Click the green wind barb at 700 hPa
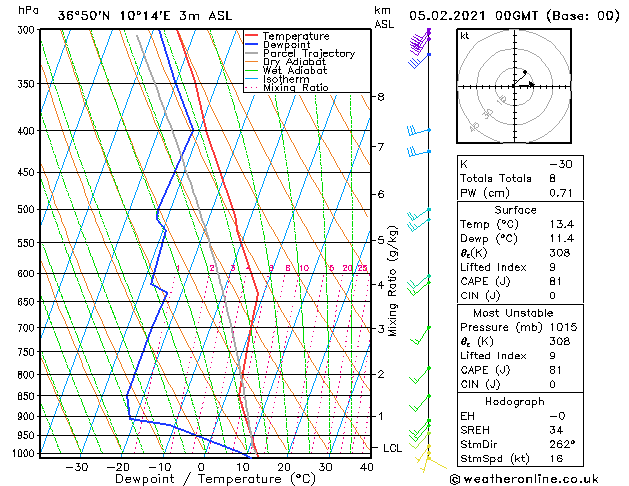Image resolution: width=629 pixels, height=486 pixels. [420, 336]
